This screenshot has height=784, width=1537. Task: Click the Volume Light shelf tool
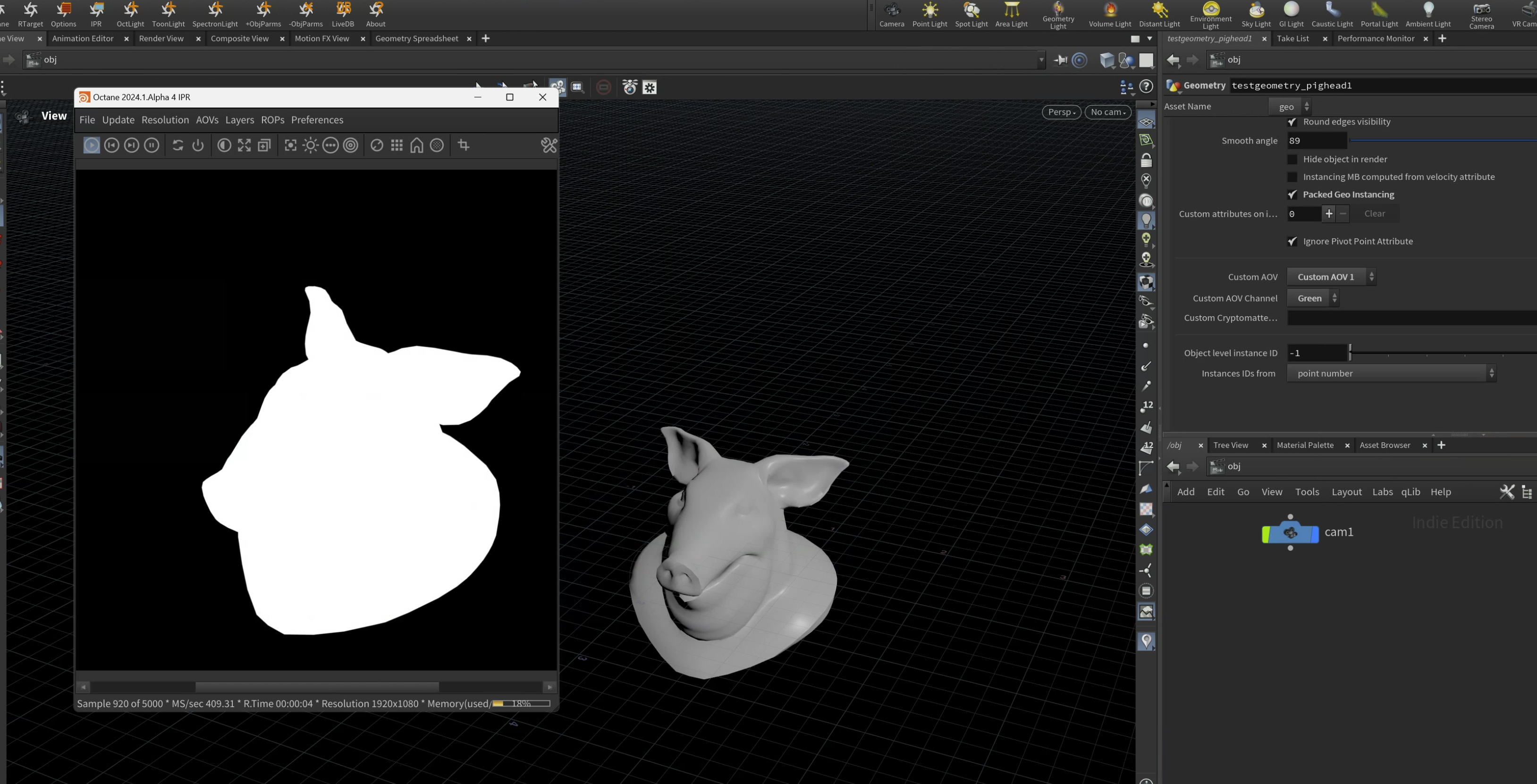click(1110, 14)
